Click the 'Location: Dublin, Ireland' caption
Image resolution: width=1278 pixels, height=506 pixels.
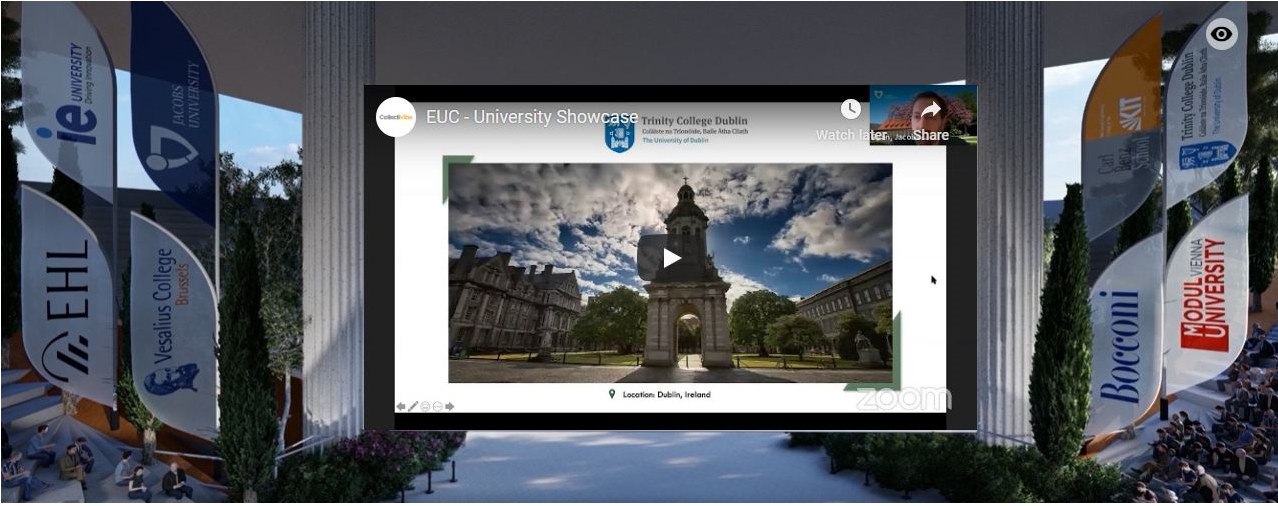tap(660, 395)
